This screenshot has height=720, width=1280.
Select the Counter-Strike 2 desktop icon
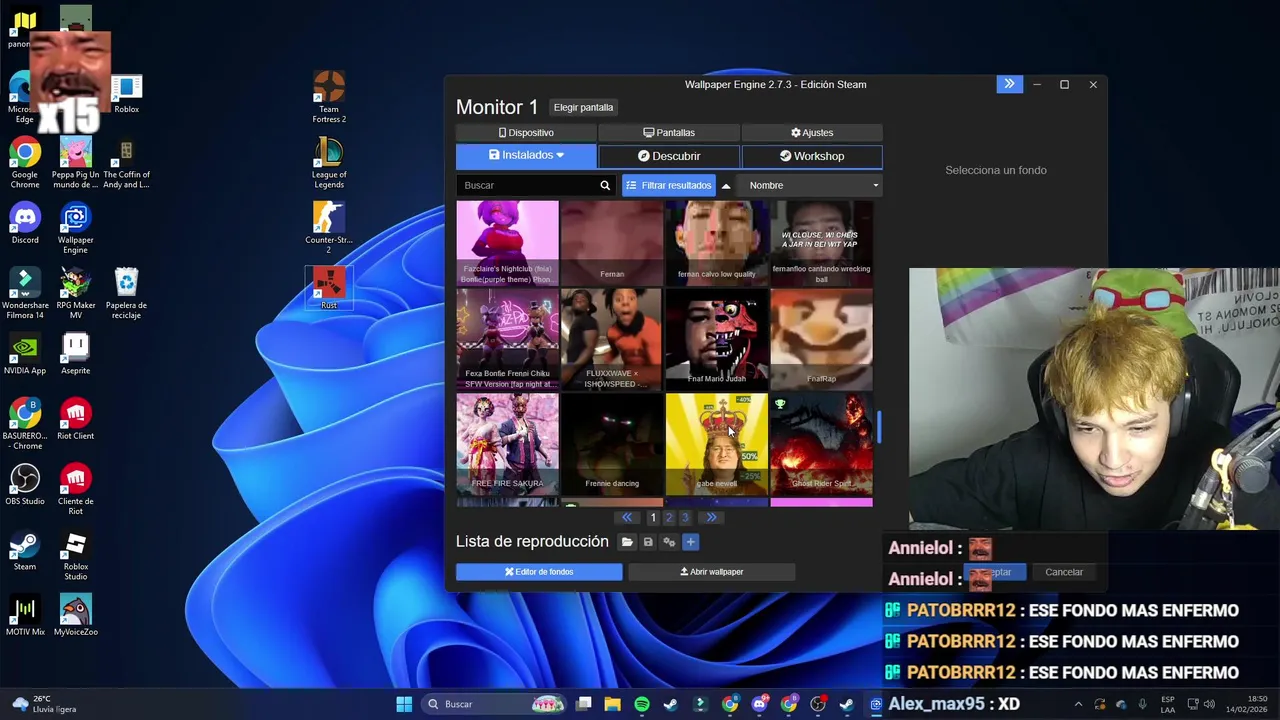329,226
